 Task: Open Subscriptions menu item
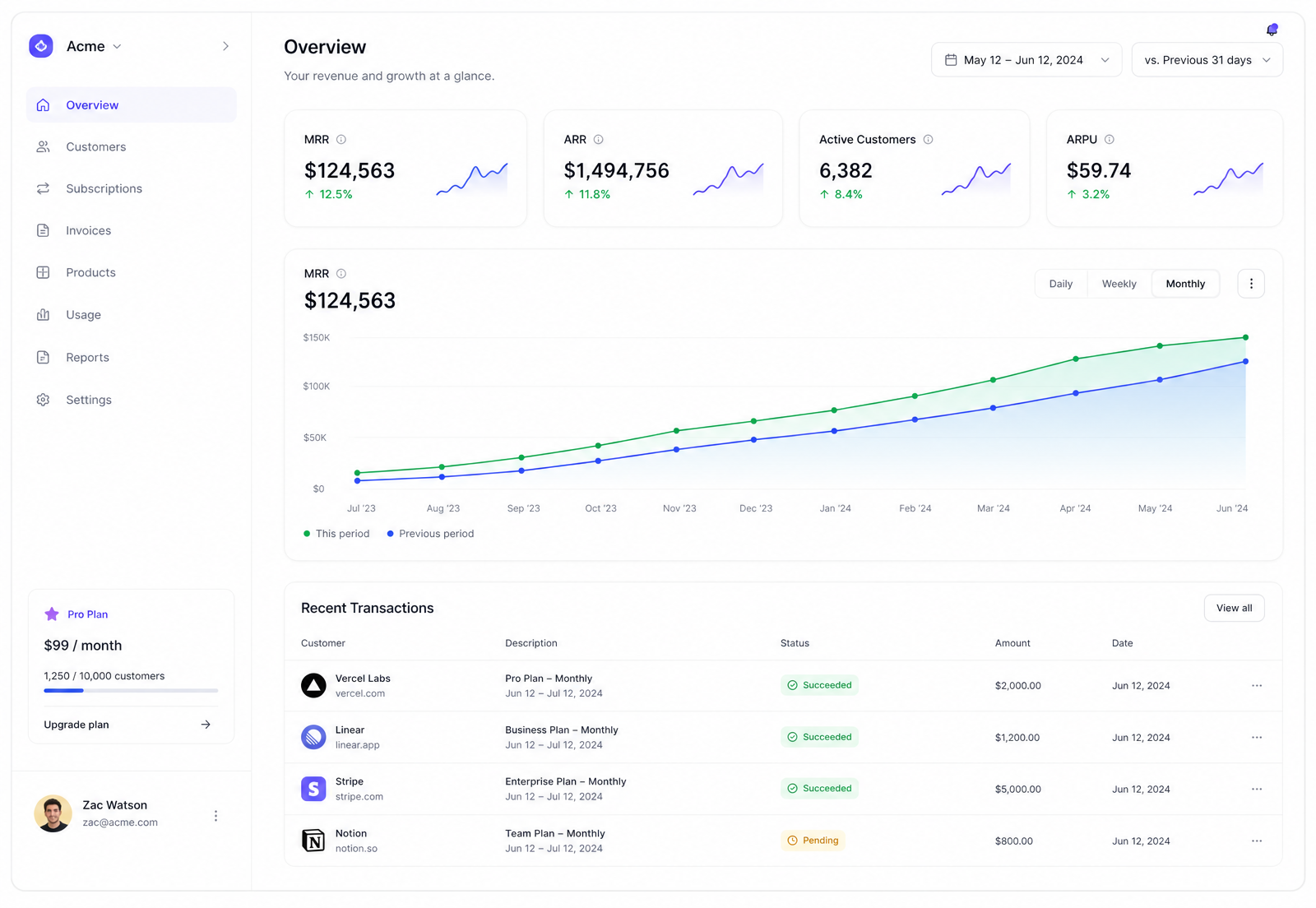coord(132,188)
